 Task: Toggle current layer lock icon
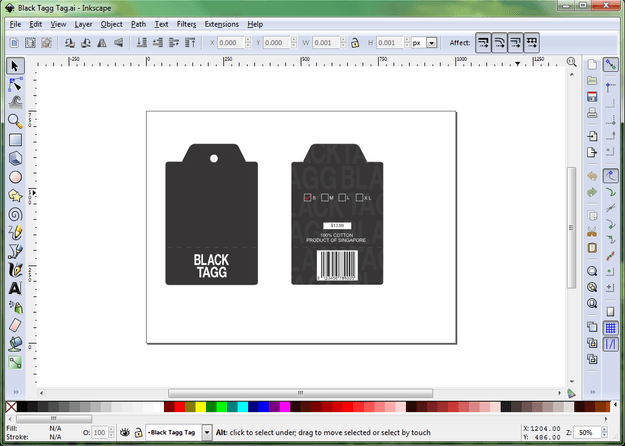click(x=138, y=432)
